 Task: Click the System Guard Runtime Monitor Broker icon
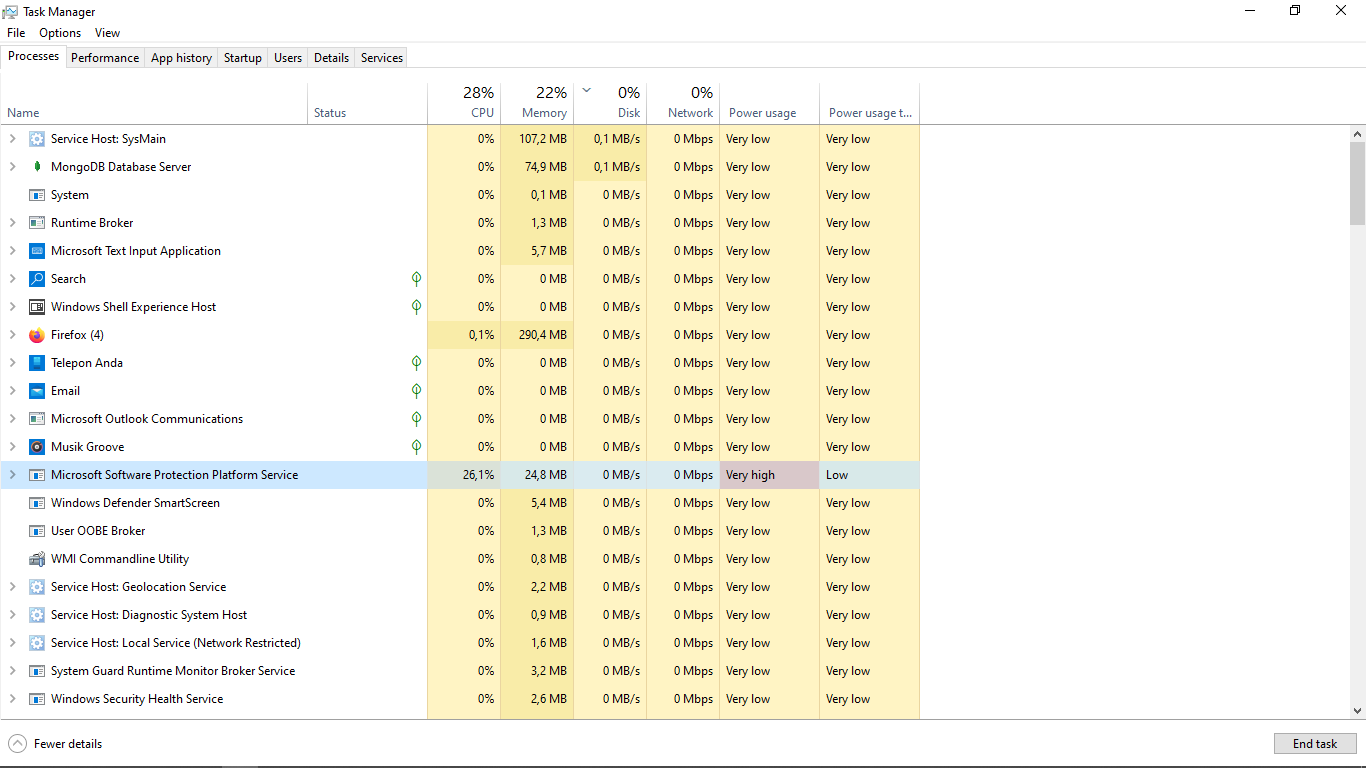[x=37, y=671]
